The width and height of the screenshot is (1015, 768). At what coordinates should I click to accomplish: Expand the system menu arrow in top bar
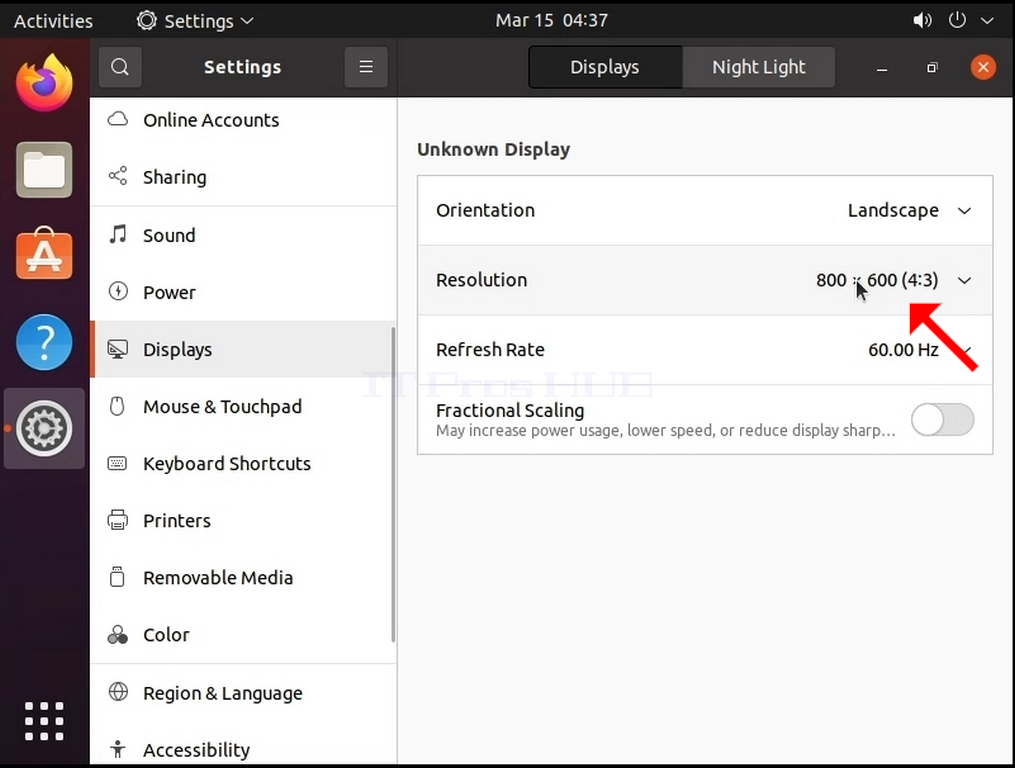(x=987, y=21)
